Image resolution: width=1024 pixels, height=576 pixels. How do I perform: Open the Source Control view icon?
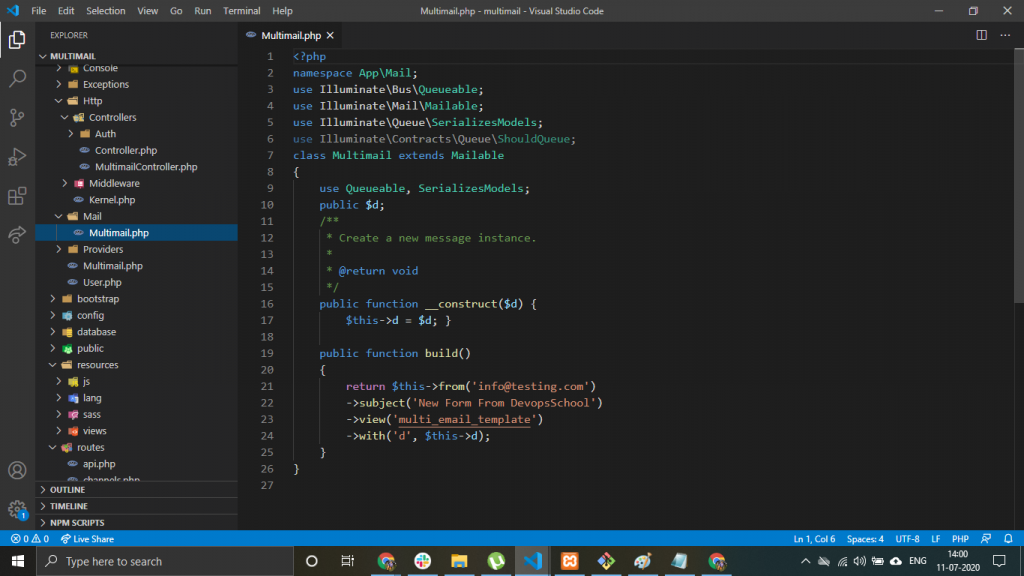click(17, 118)
